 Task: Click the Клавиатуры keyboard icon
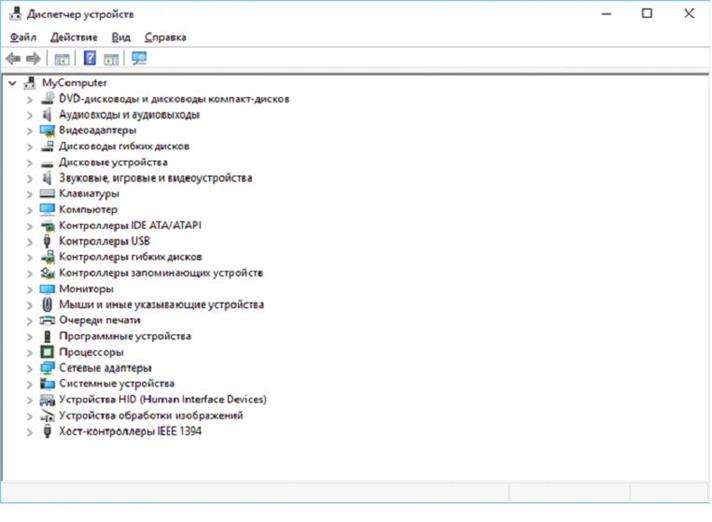click(47, 194)
